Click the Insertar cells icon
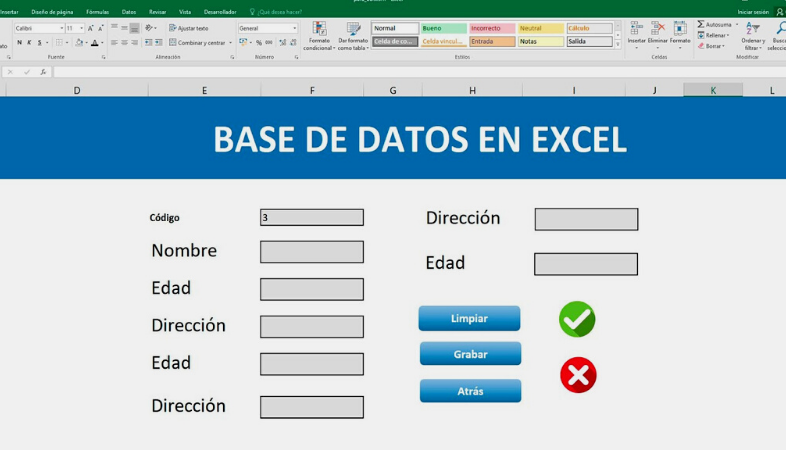The height and width of the screenshot is (450, 786). pos(637,29)
